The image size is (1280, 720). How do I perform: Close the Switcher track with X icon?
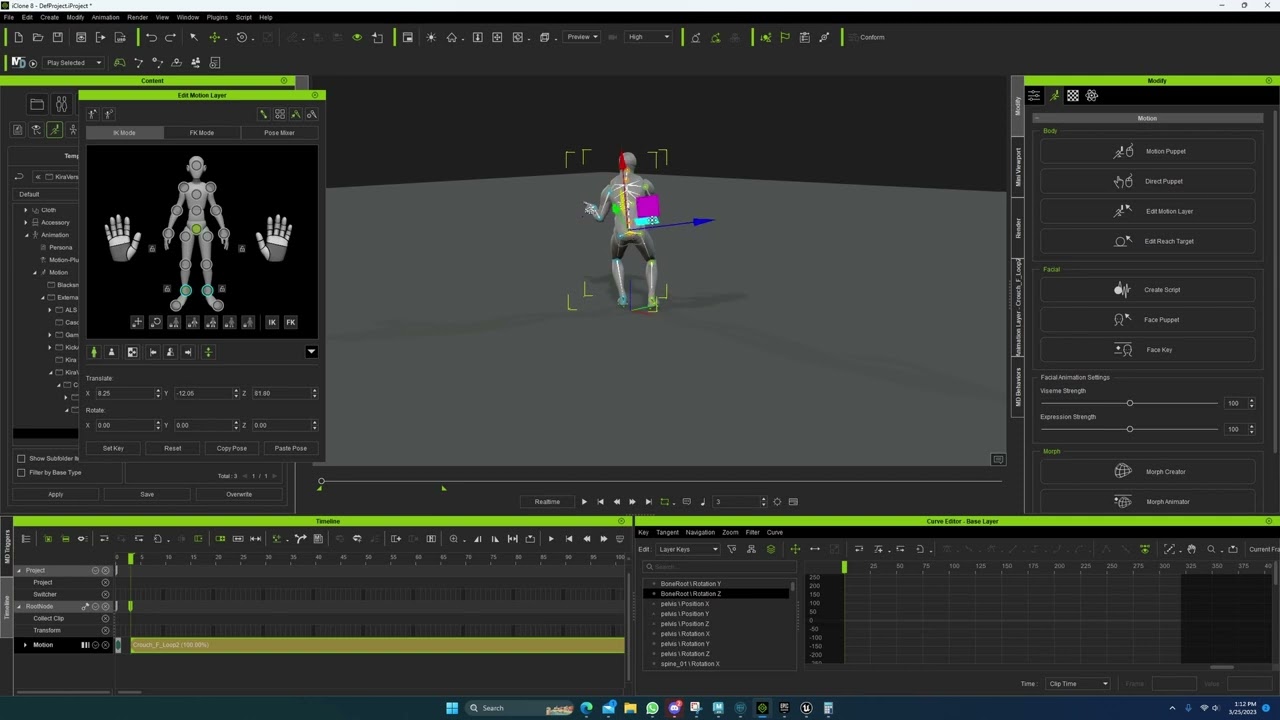coord(105,594)
